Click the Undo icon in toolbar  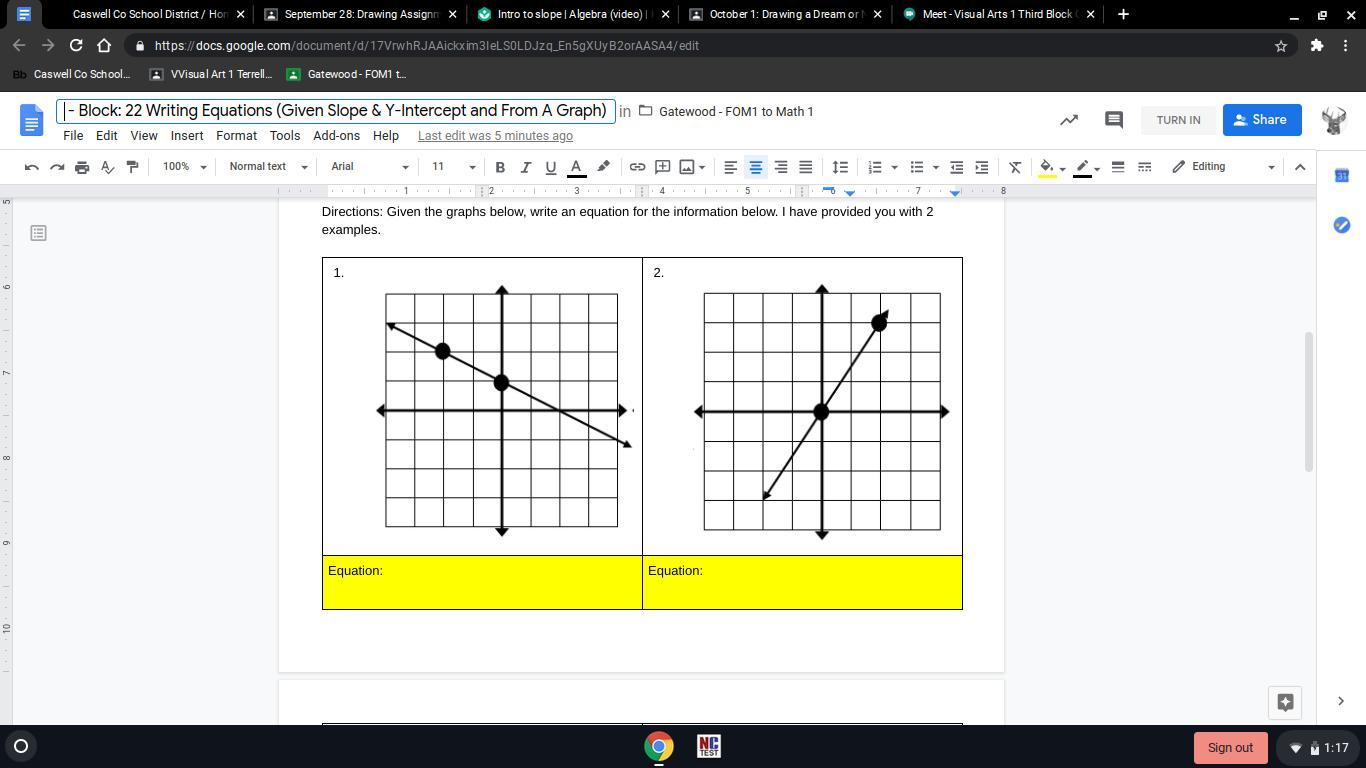pyautogui.click(x=32, y=167)
